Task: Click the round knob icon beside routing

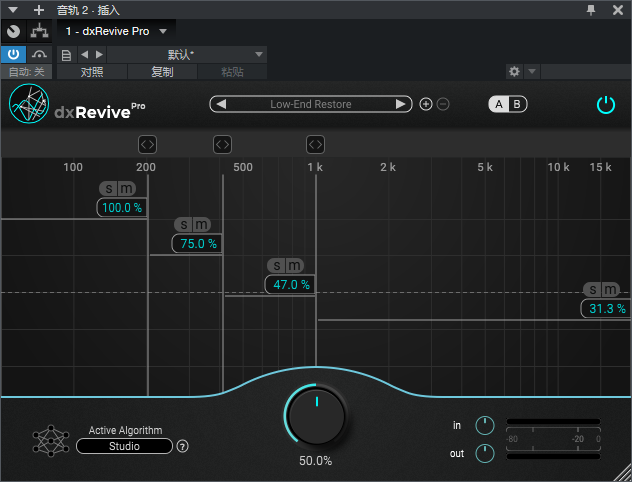Action: [x=13, y=31]
